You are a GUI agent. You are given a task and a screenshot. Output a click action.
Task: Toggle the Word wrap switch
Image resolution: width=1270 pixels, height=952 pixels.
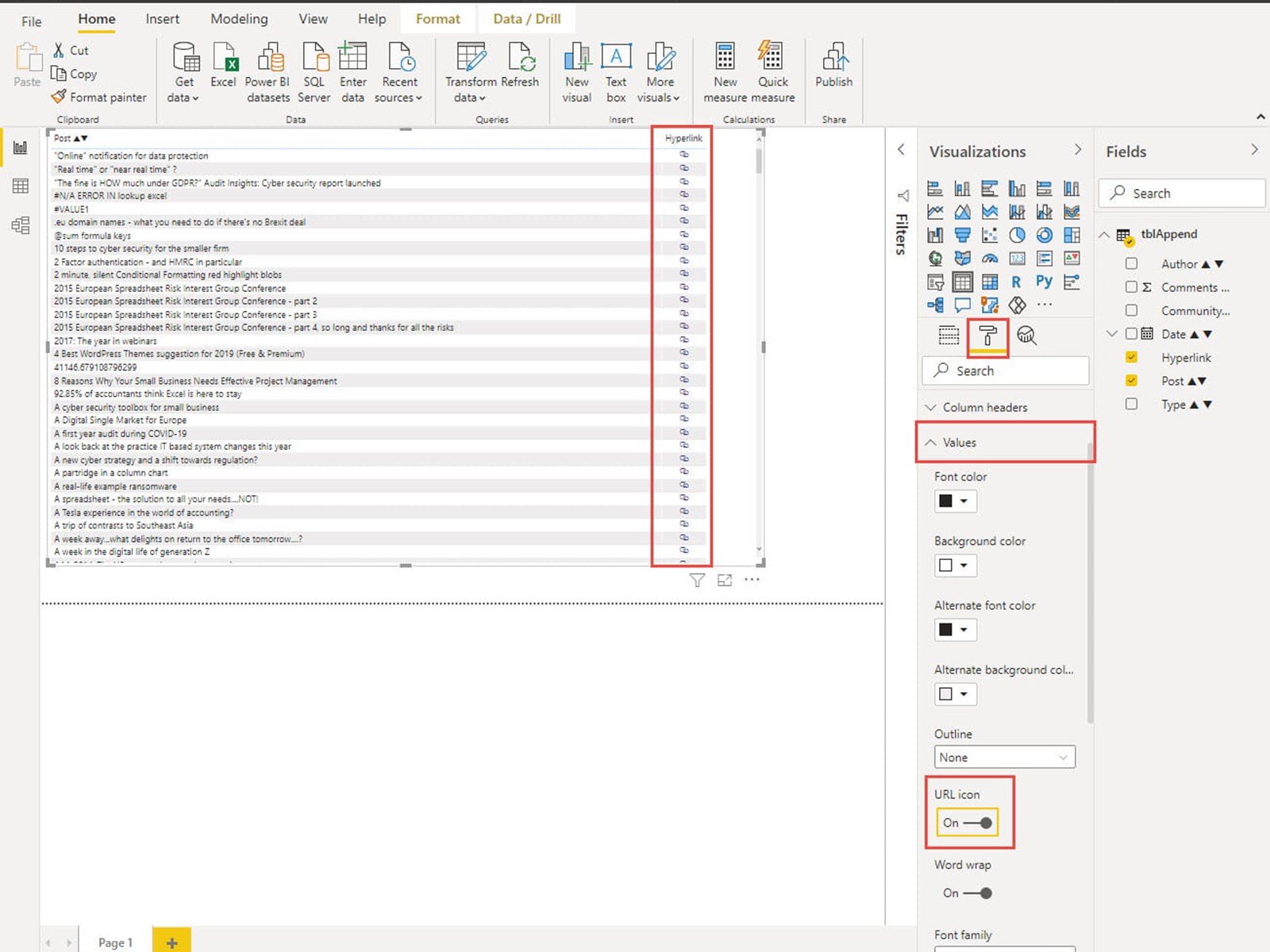pyautogui.click(x=977, y=893)
